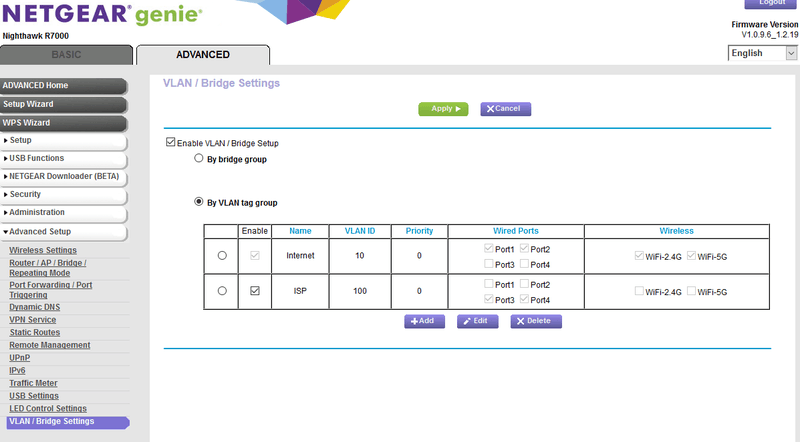800x442 pixels.
Task: Click the Add button
Action: (424, 321)
